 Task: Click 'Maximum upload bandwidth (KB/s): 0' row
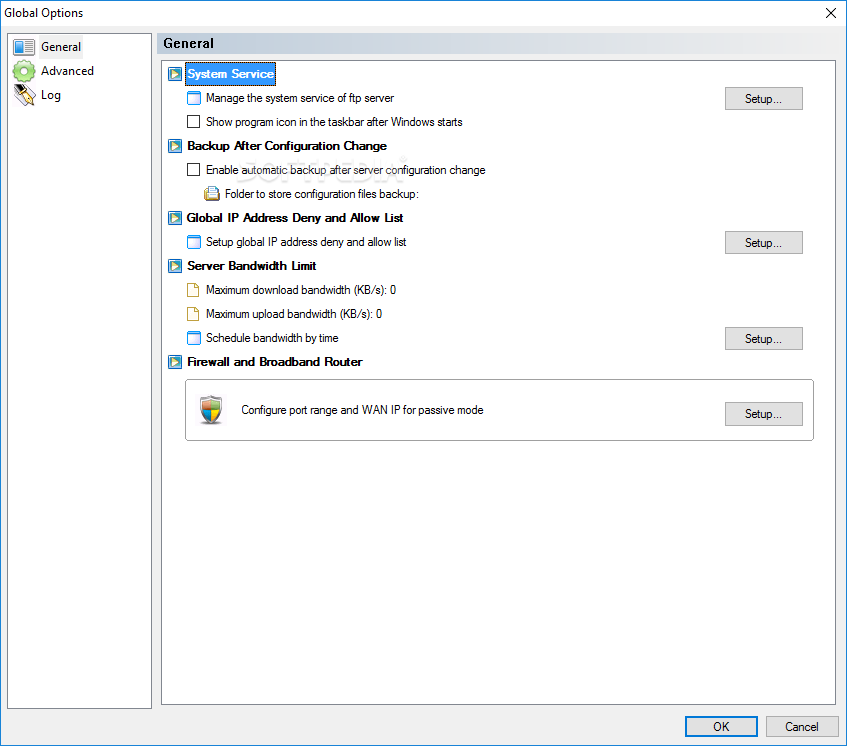[x=294, y=314]
